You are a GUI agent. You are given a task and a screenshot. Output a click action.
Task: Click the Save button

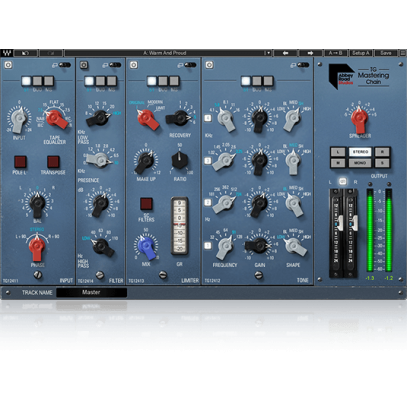[386, 53]
